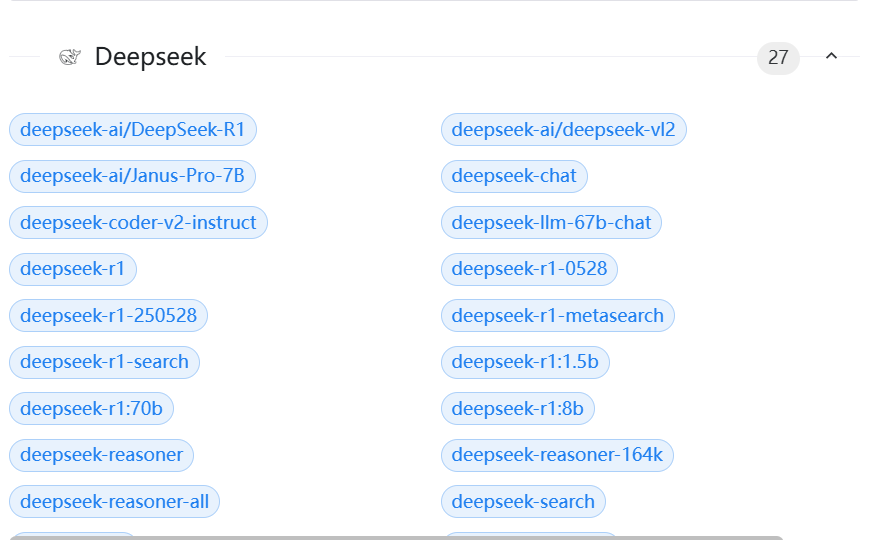Choose the deepseek-r1:1.5b model tag
Image resolution: width=870 pixels, height=540 pixels.
pos(525,362)
